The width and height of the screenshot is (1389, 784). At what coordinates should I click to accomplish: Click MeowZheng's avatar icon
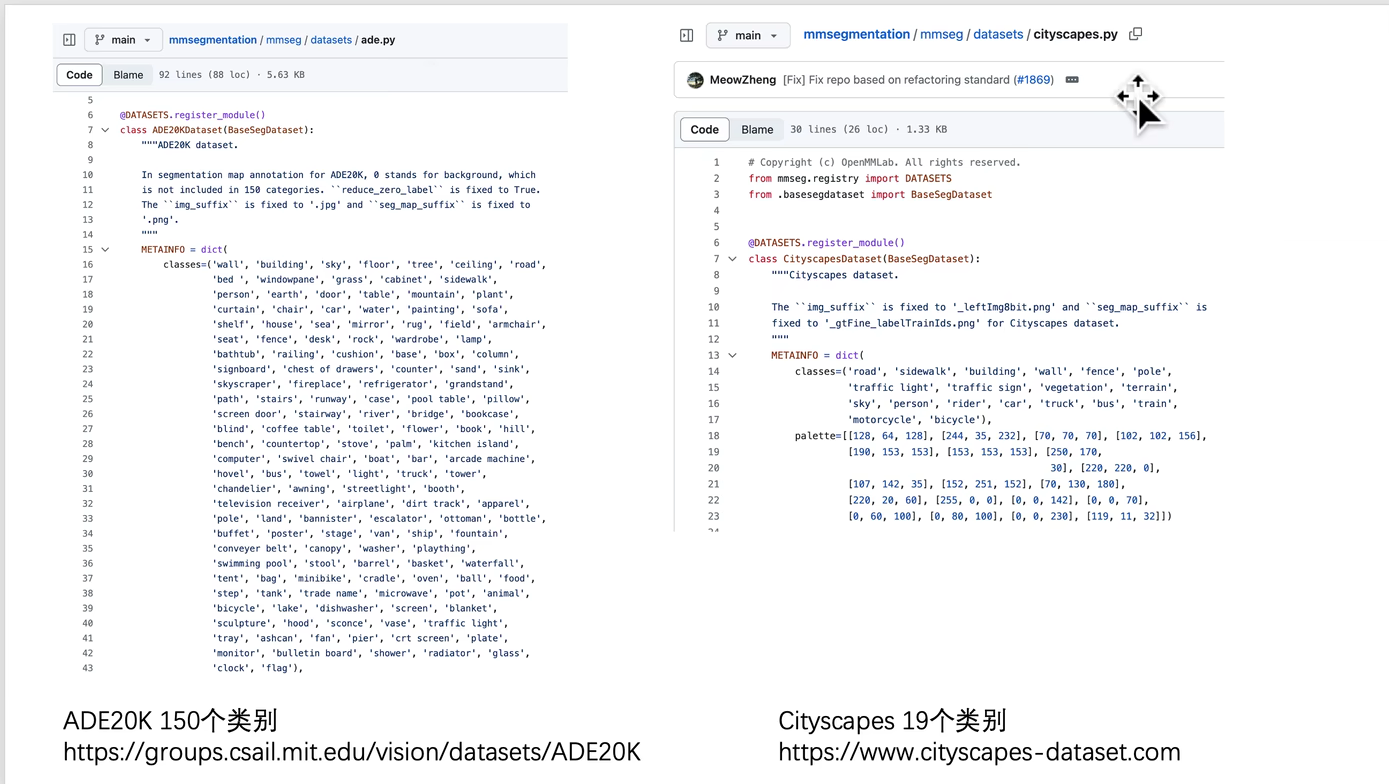(x=695, y=79)
